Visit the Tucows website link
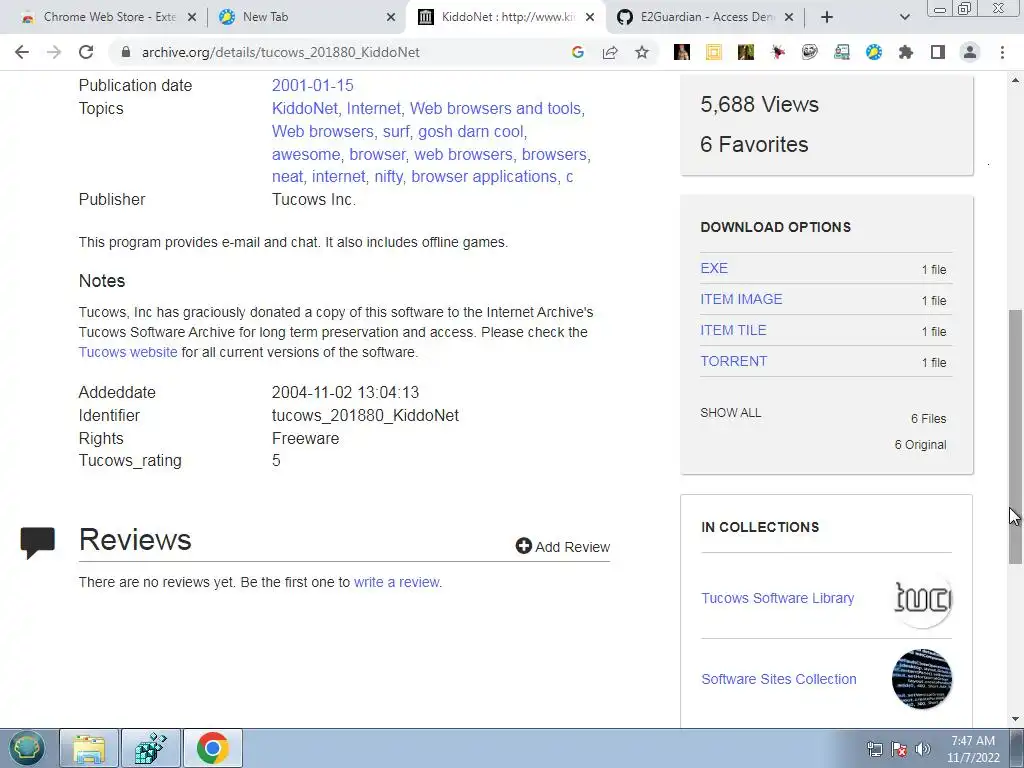The width and height of the screenshot is (1024, 768). click(128, 352)
